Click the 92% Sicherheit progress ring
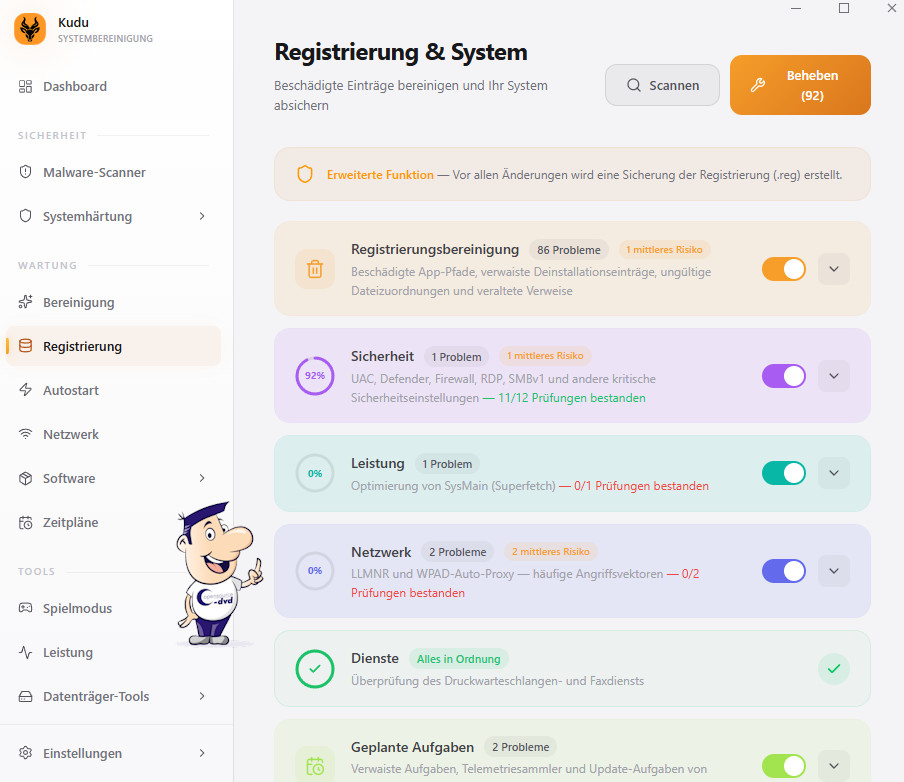 (x=315, y=376)
